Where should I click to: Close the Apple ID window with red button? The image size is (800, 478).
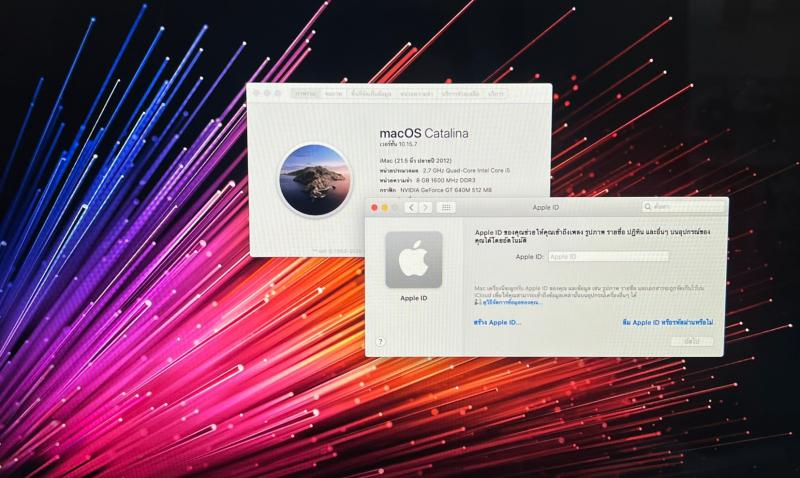[x=374, y=207]
